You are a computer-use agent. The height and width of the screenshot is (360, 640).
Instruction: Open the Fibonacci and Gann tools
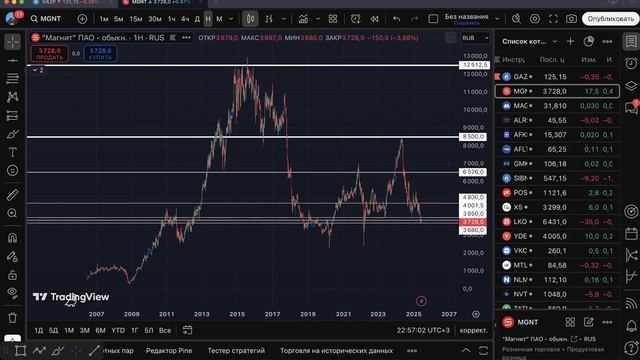[x=13, y=78]
